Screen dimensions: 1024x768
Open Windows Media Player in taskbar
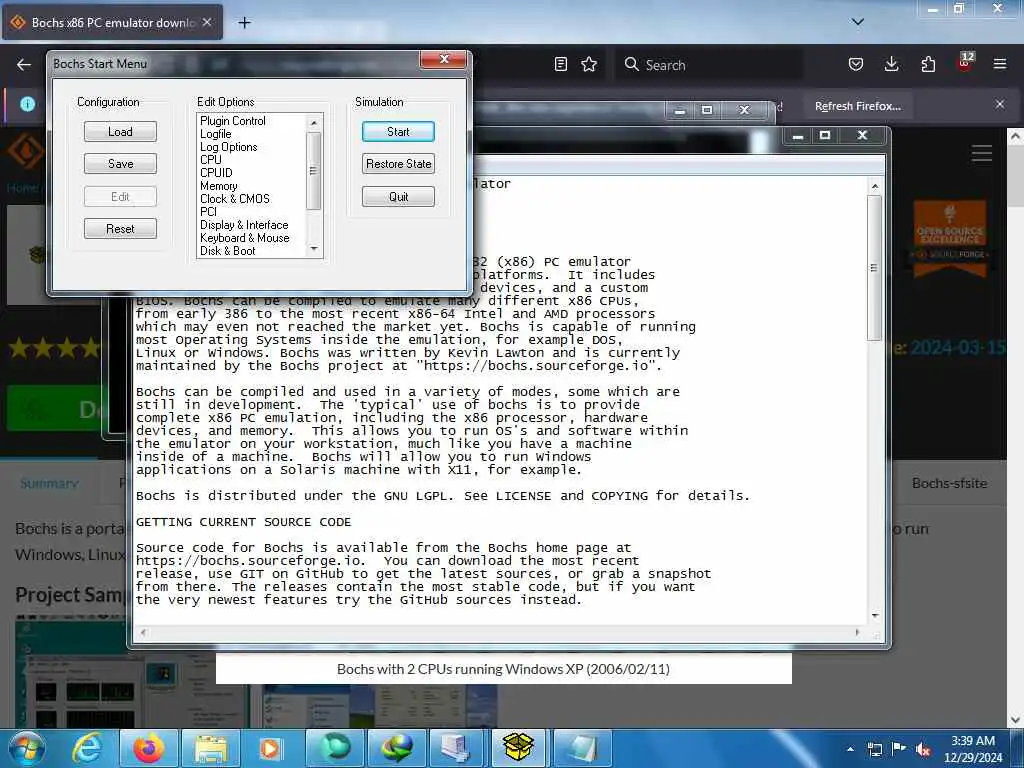(270, 748)
